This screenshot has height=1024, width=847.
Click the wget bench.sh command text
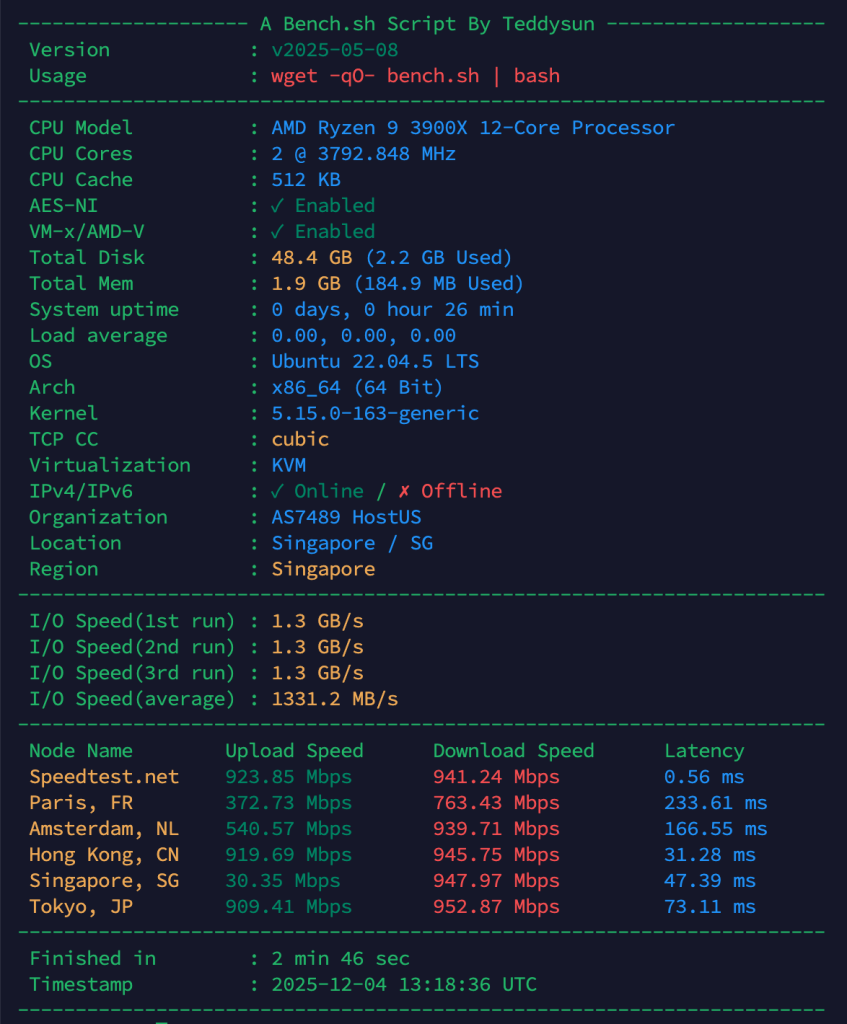coord(415,76)
